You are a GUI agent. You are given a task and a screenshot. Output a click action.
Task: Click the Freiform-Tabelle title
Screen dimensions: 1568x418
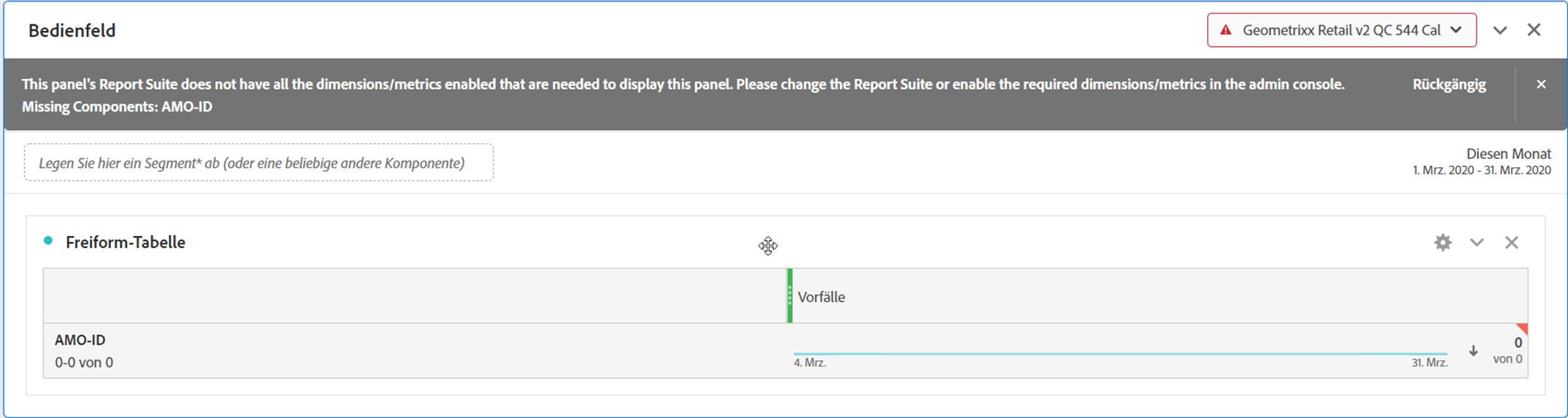pos(125,242)
